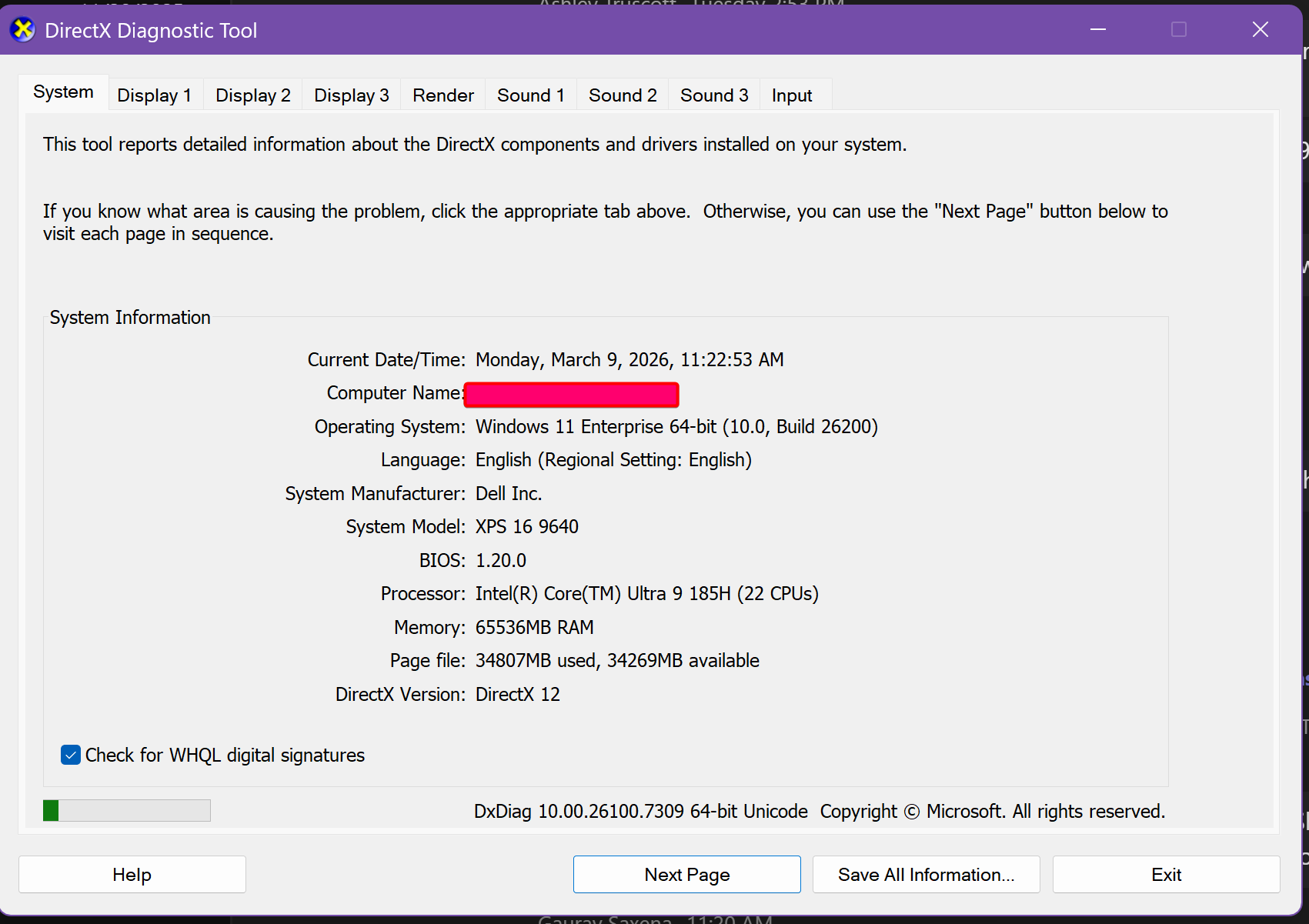Viewport: 1309px width, 924px height.
Task: Click the System Manufacturer value Dell Inc.
Action: point(509,494)
